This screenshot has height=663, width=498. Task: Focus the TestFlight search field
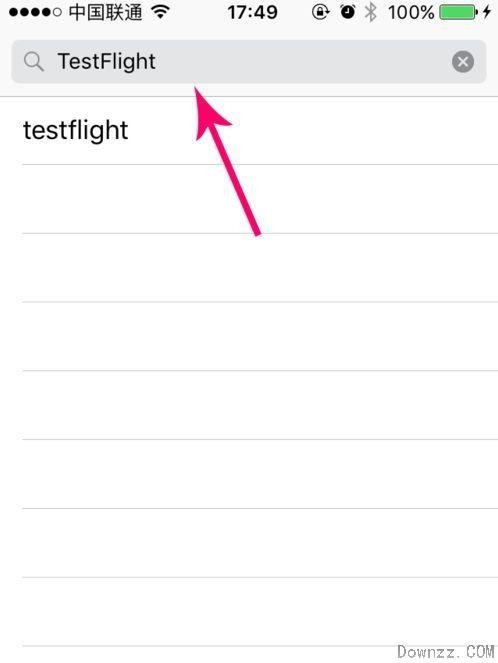[249, 62]
